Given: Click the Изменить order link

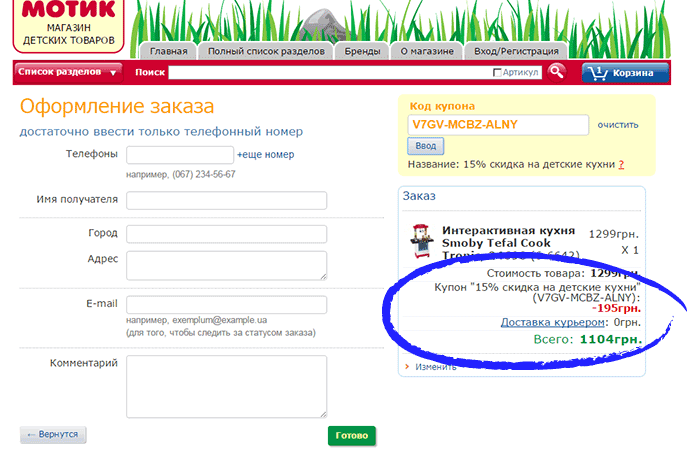Looking at the screenshot, I should tap(436, 367).
